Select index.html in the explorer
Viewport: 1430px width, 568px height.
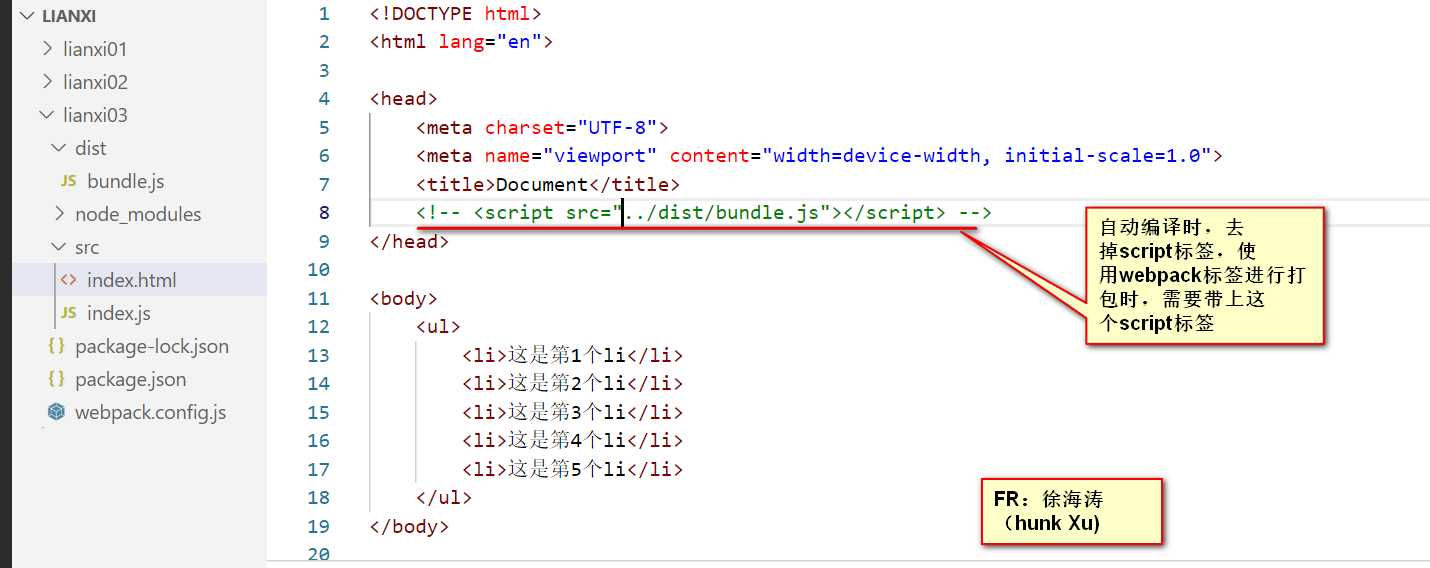[132, 280]
